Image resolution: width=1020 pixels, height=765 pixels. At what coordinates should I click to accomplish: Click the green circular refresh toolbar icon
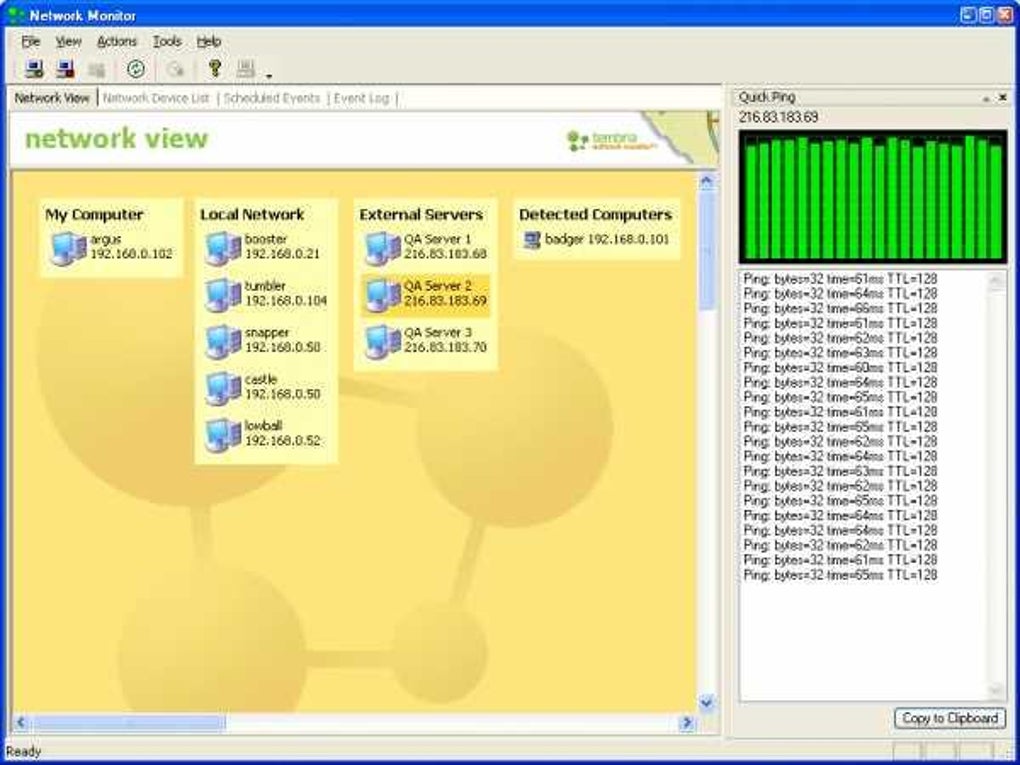point(136,68)
